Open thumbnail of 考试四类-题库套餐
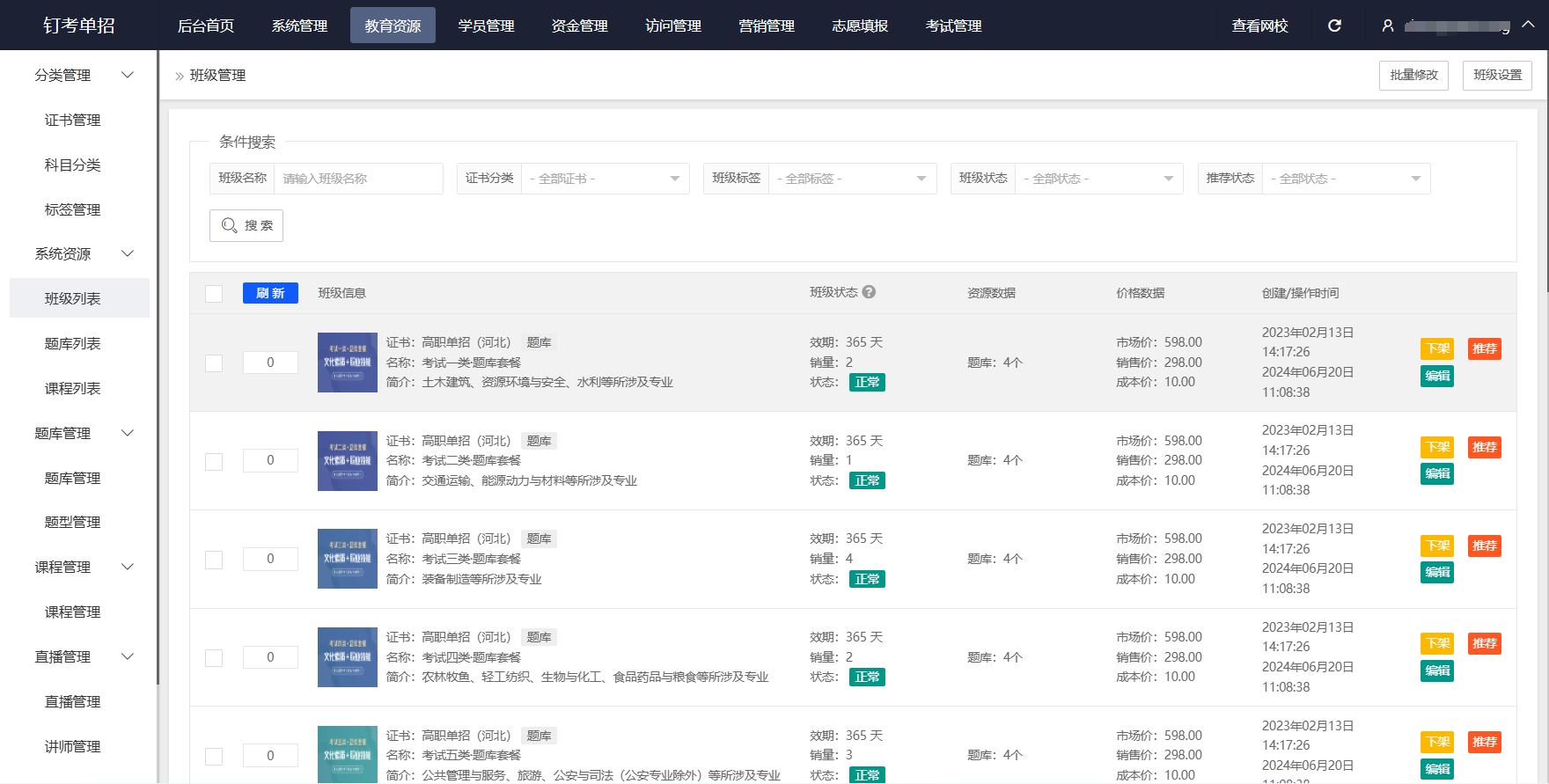Viewport: 1549px width, 784px height. point(348,657)
